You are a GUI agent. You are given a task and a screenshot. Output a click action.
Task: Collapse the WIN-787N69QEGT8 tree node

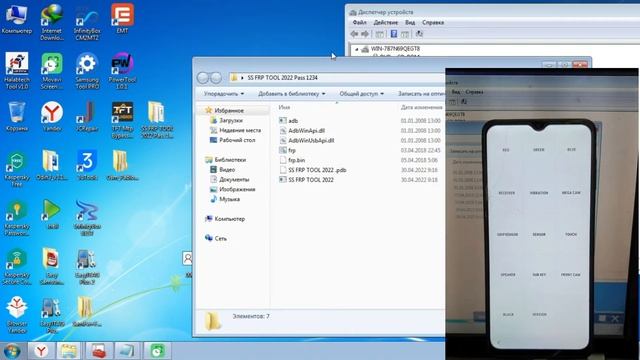tap(356, 49)
